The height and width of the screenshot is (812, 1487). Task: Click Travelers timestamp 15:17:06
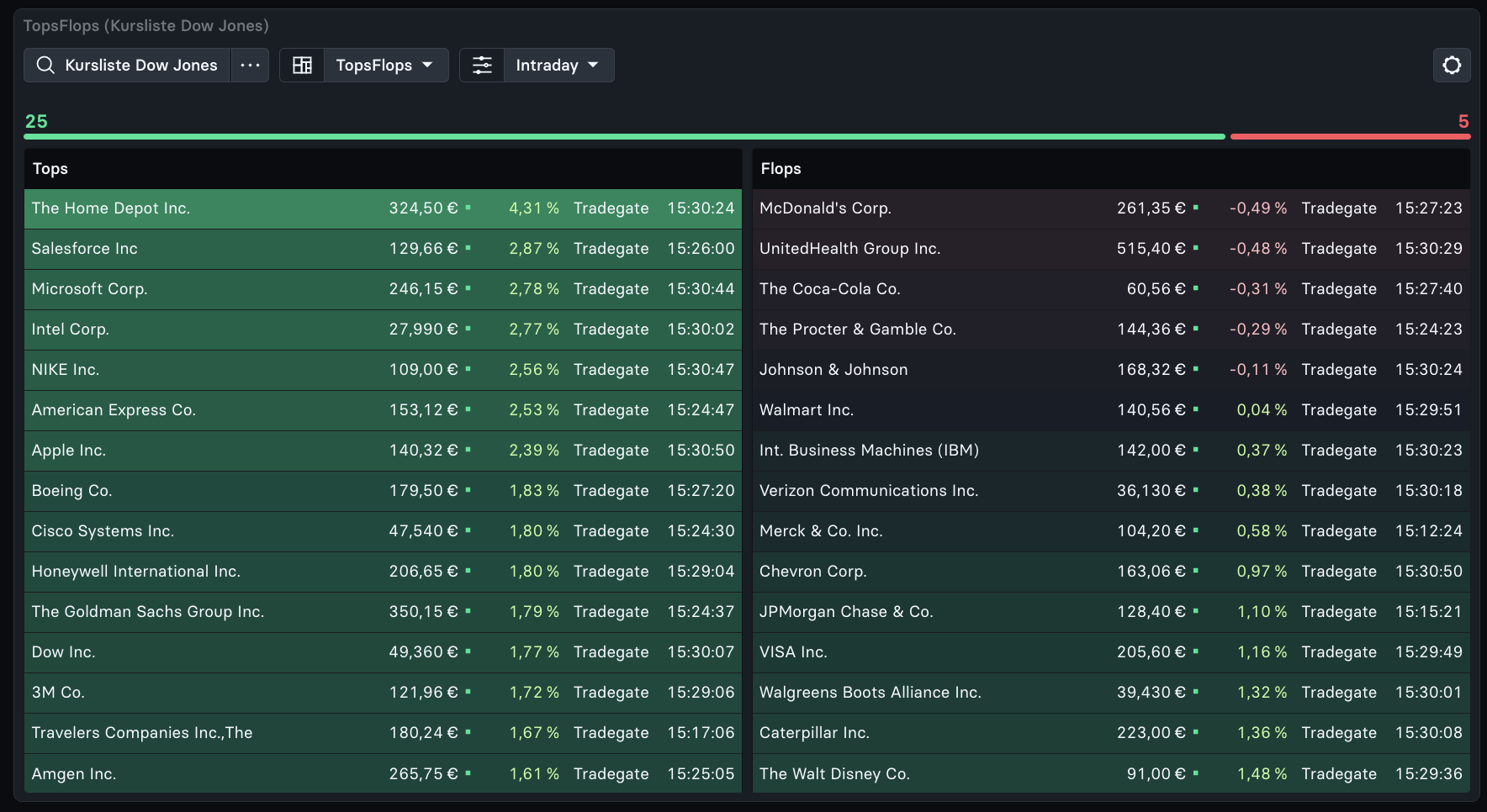[x=701, y=733]
